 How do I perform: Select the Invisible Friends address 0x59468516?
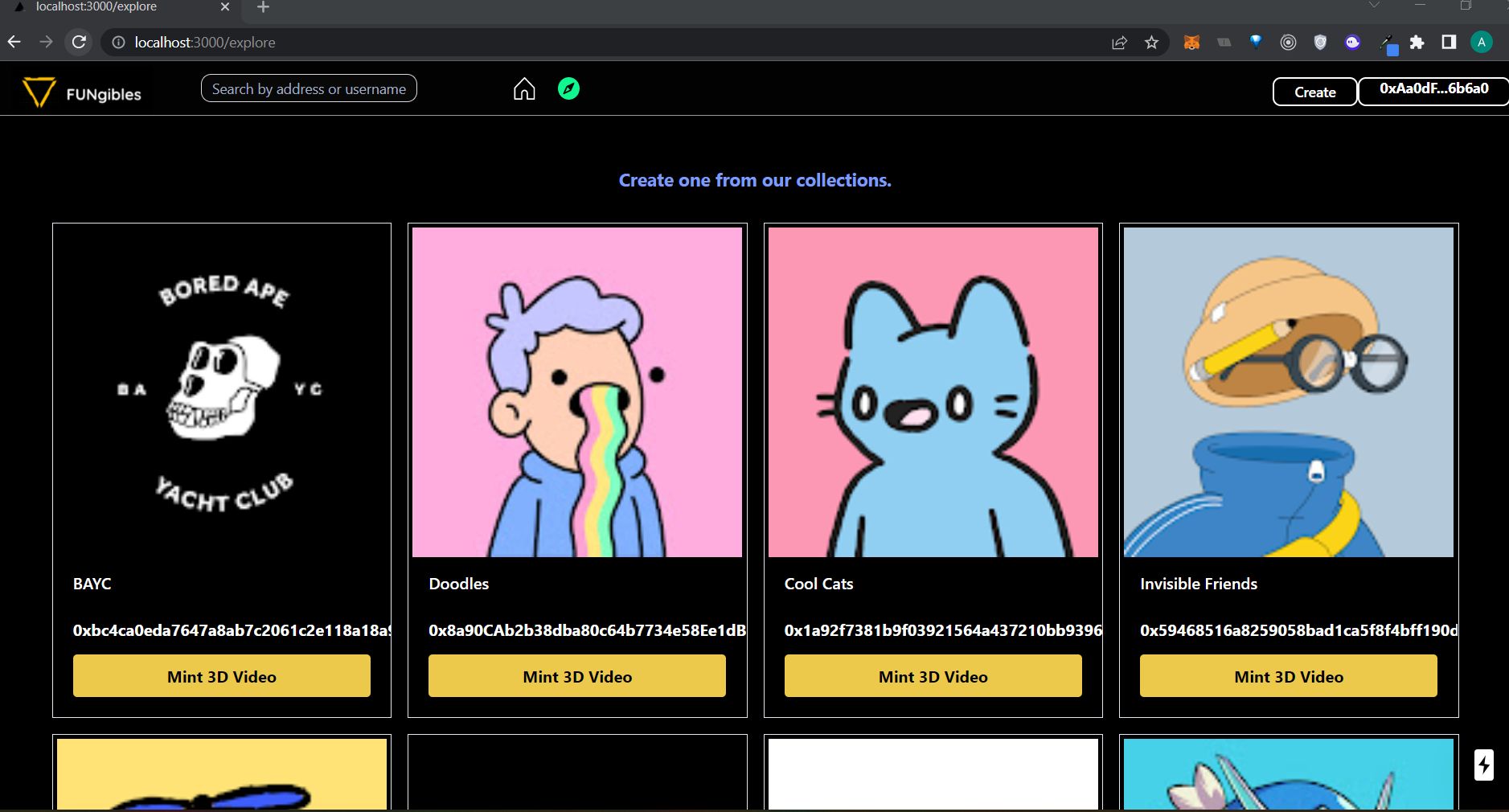click(x=1298, y=630)
